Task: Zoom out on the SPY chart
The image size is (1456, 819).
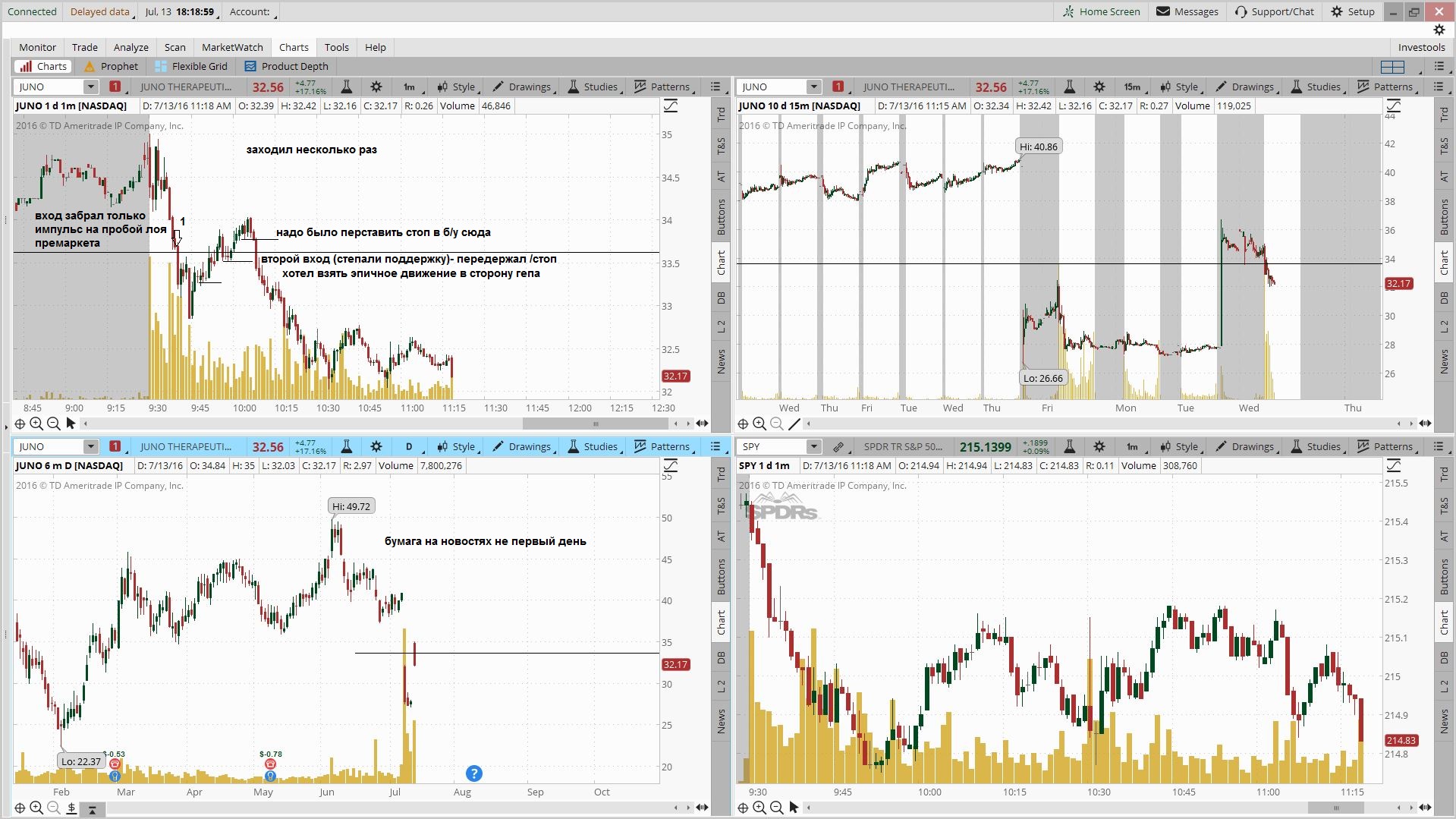Action: point(776,808)
